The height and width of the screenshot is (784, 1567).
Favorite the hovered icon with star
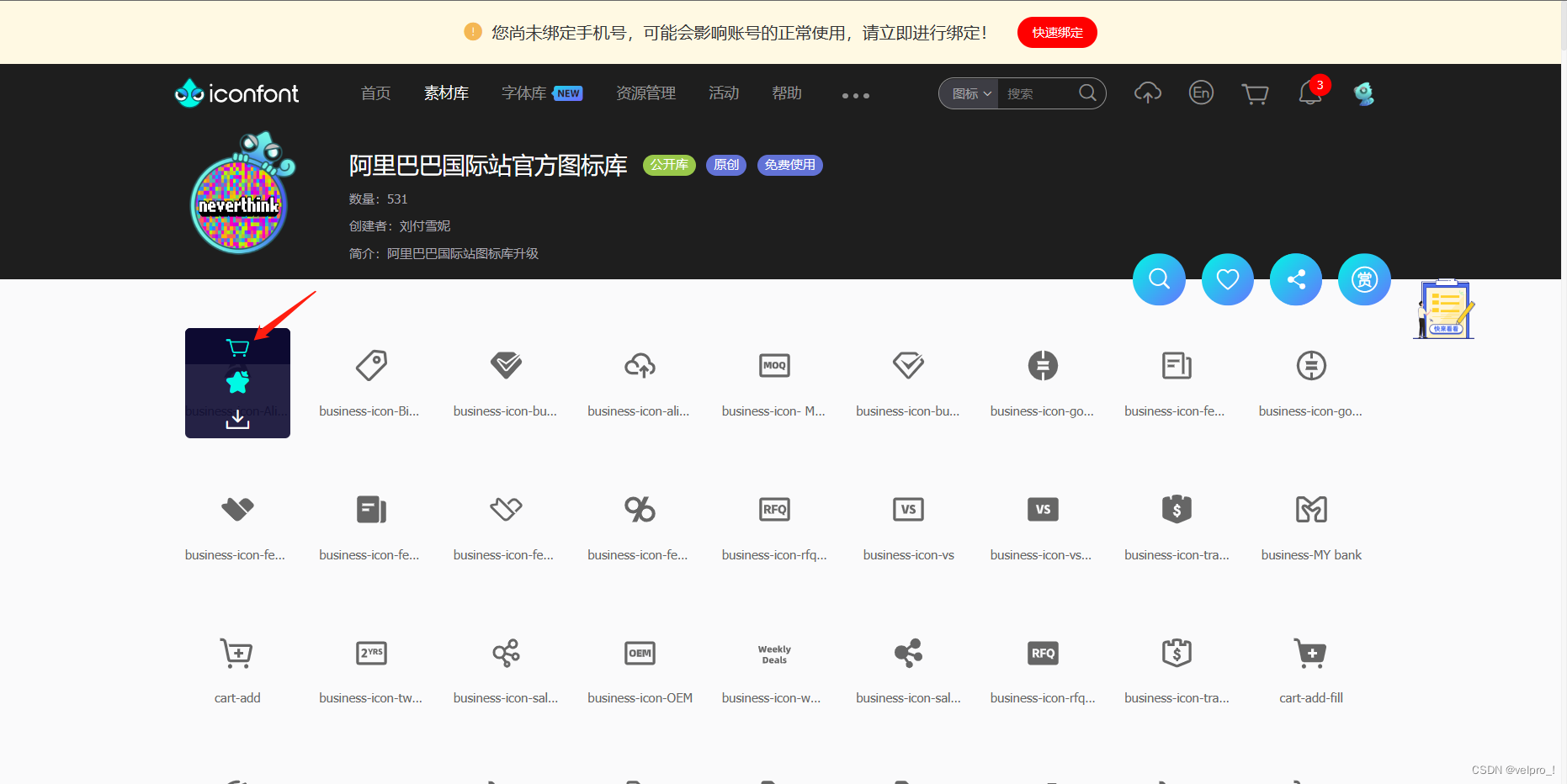pyautogui.click(x=237, y=383)
